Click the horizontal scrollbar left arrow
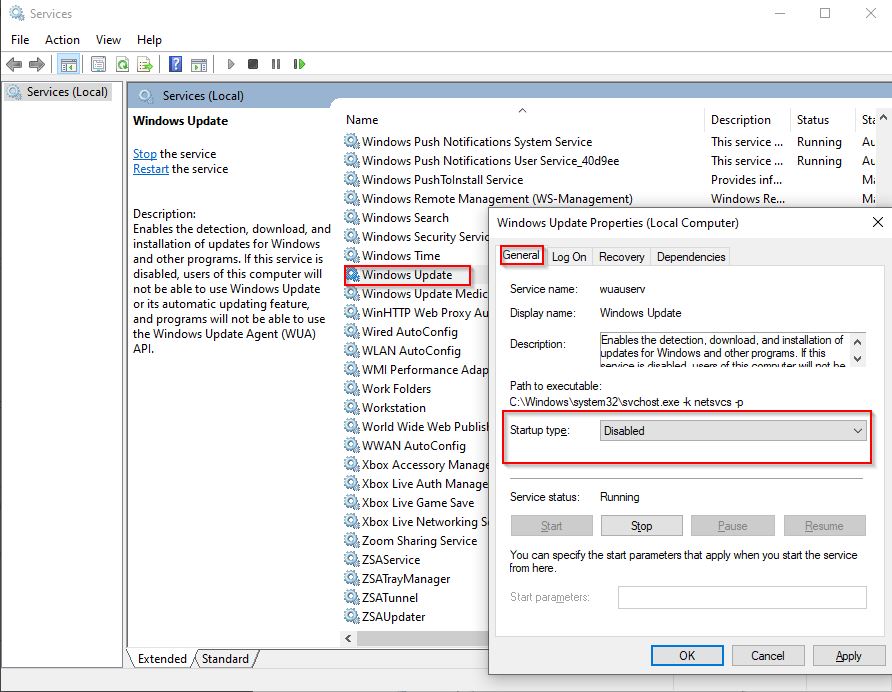892x692 pixels. [x=349, y=639]
